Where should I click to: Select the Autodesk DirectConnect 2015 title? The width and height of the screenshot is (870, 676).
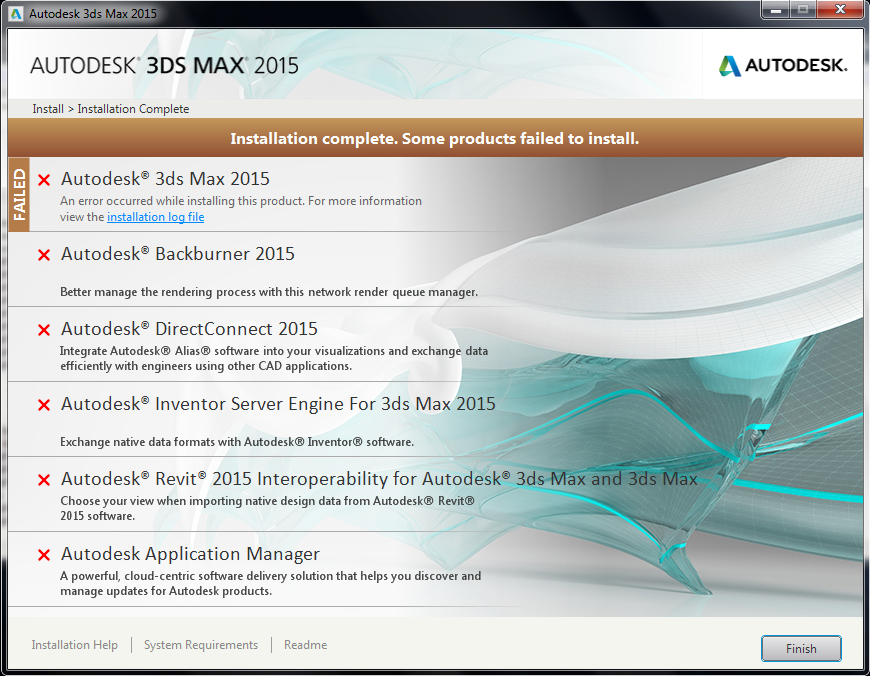point(189,329)
